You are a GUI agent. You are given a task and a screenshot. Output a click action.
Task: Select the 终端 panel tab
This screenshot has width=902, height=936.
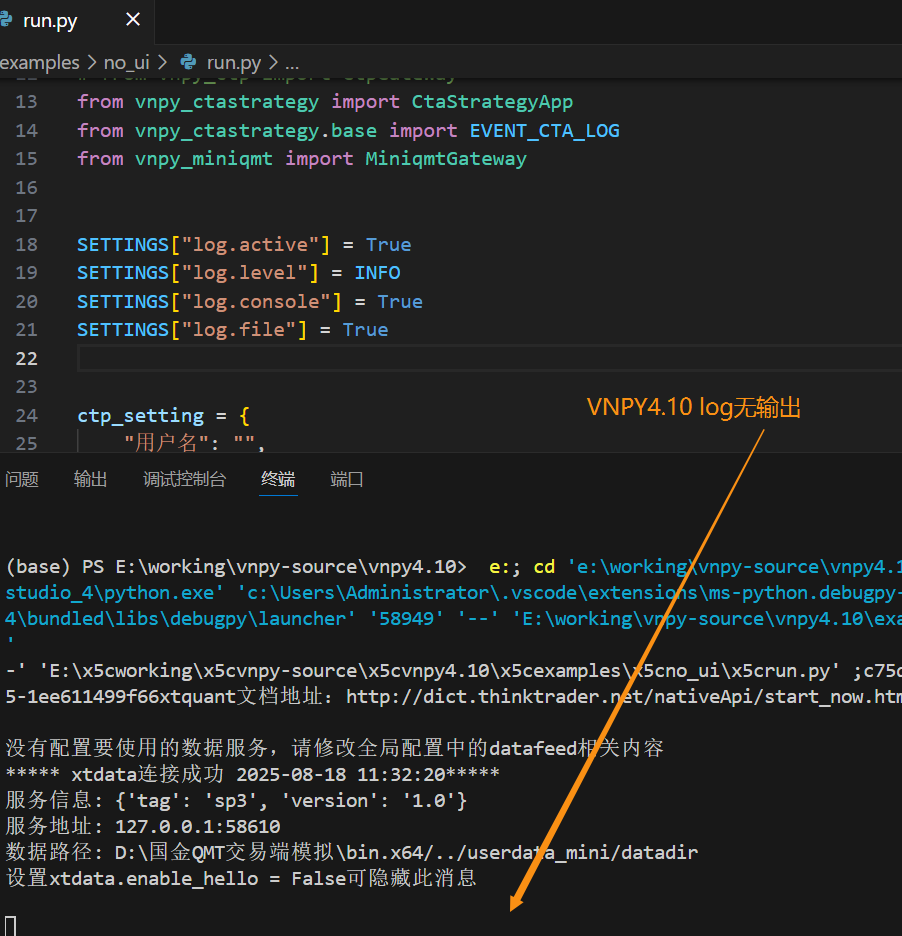click(278, 479)
